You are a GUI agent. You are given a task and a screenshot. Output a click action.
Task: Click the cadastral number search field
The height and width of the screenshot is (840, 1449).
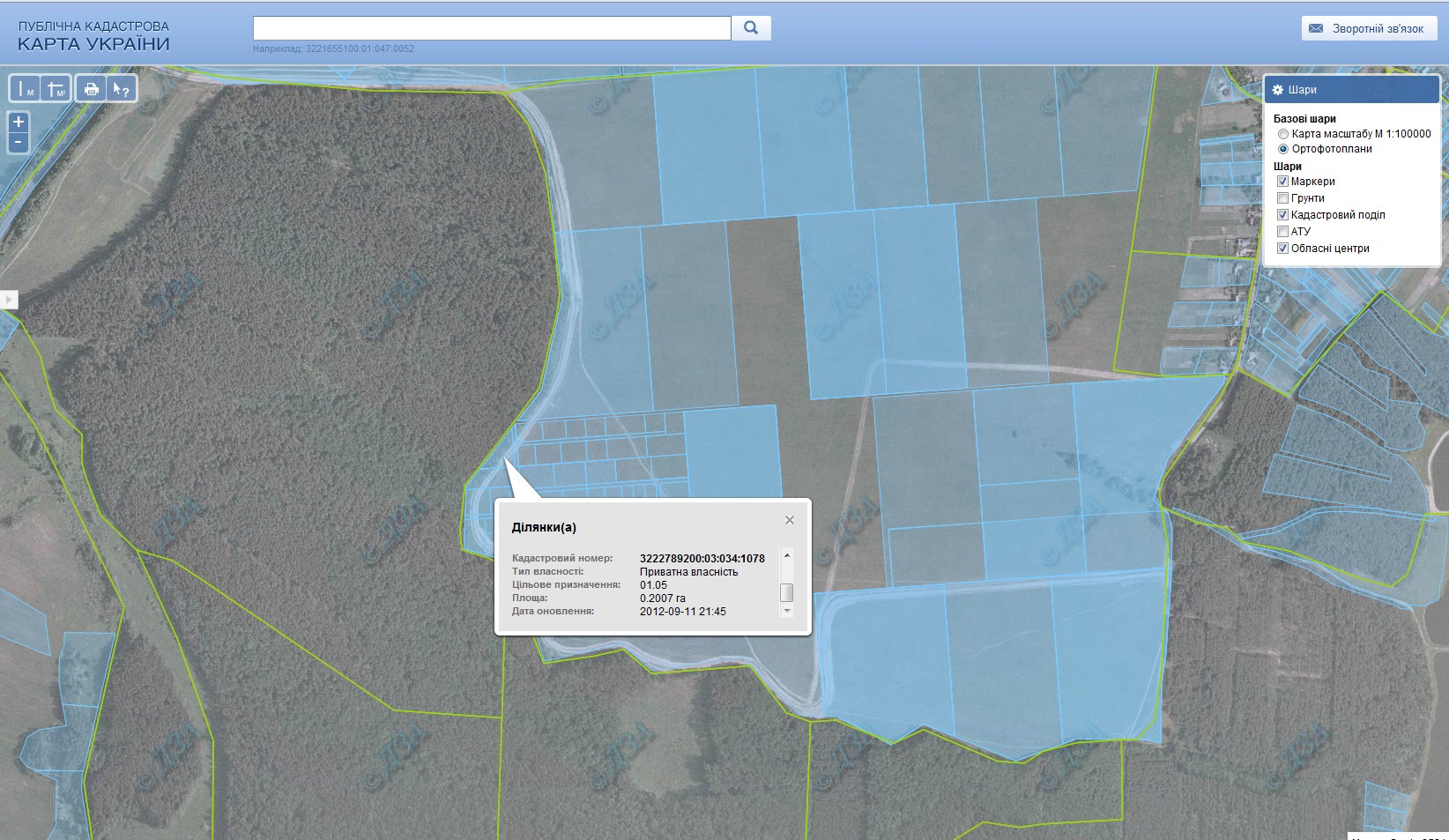(492, 28)
